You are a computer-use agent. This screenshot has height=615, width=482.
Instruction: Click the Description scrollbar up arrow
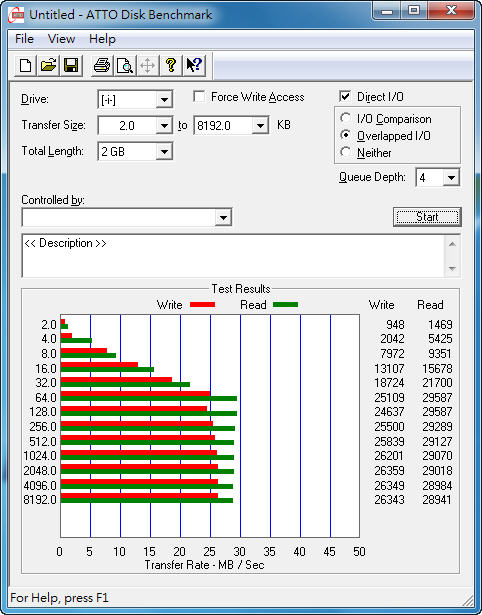tap(452, 244)
